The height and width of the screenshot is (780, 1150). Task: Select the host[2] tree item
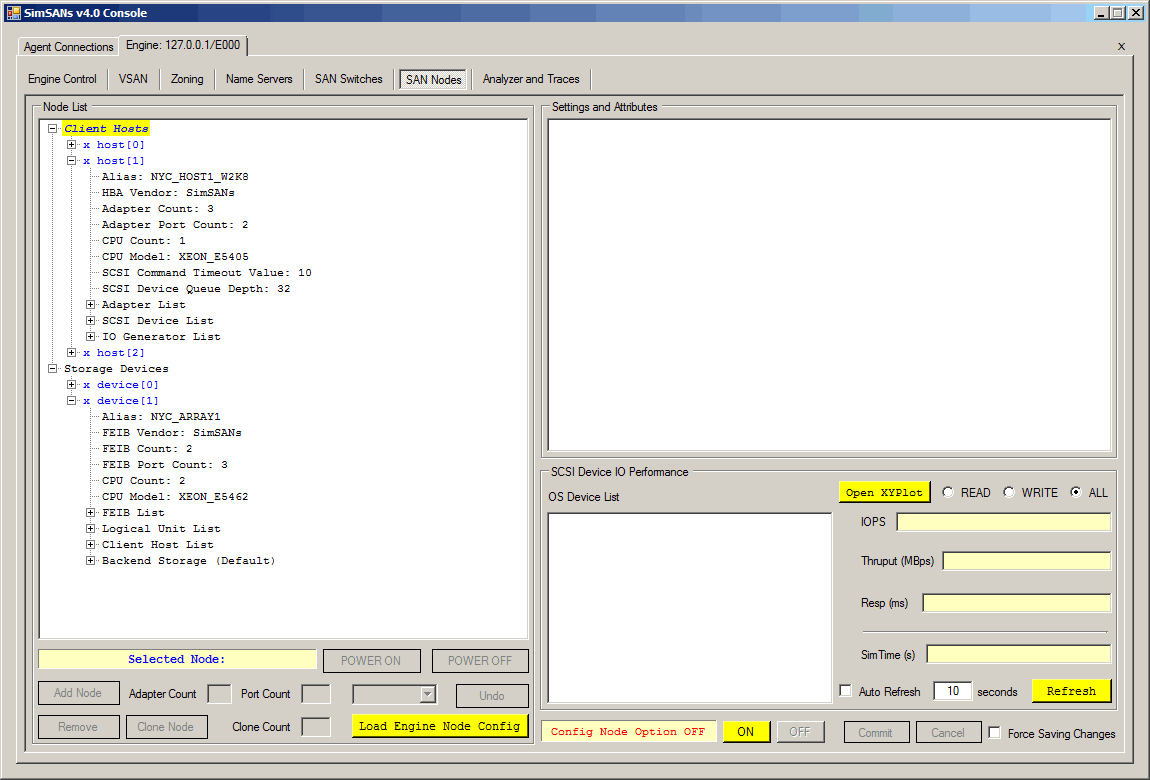[120, 353]
